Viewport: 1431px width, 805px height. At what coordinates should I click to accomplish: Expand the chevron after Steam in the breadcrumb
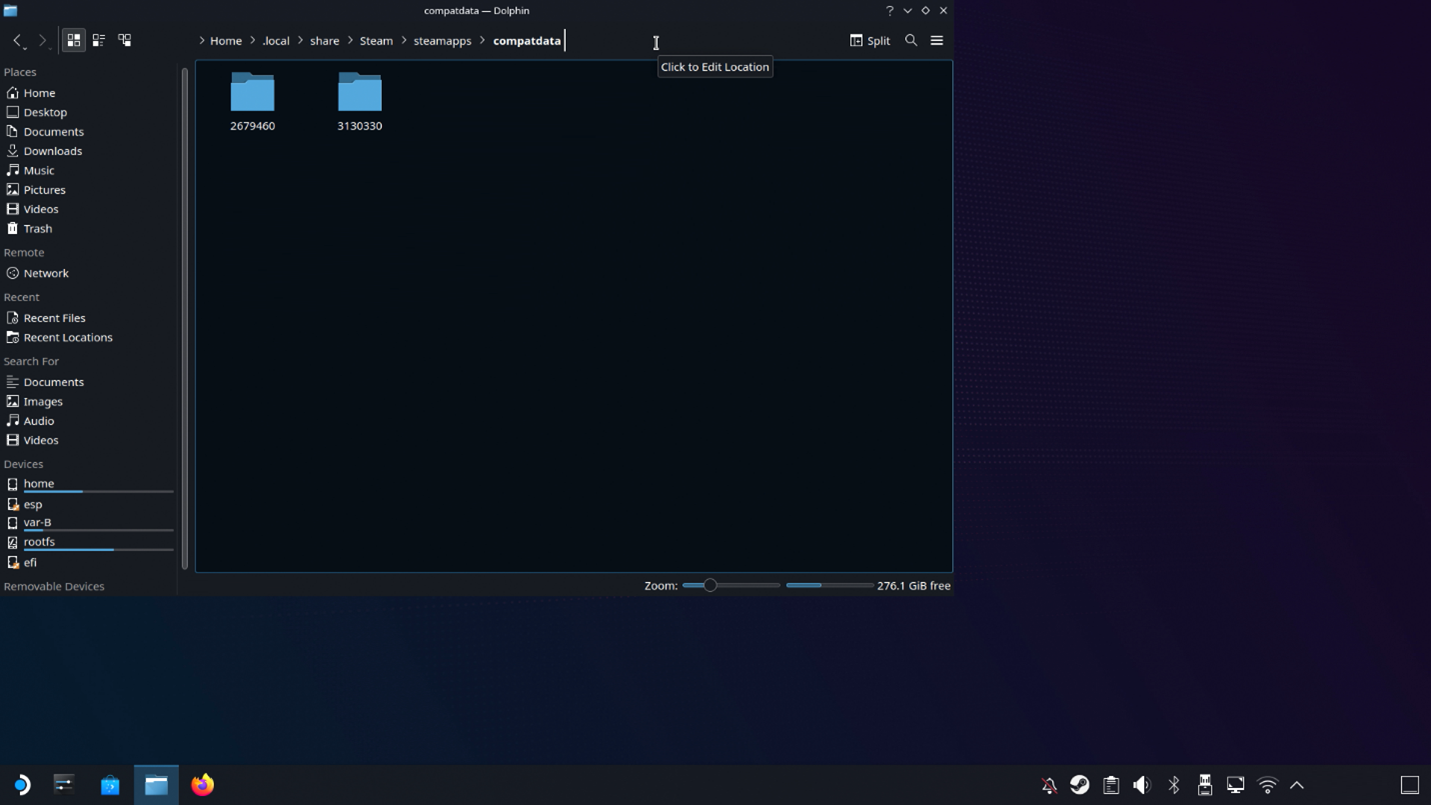coord(404,41)
